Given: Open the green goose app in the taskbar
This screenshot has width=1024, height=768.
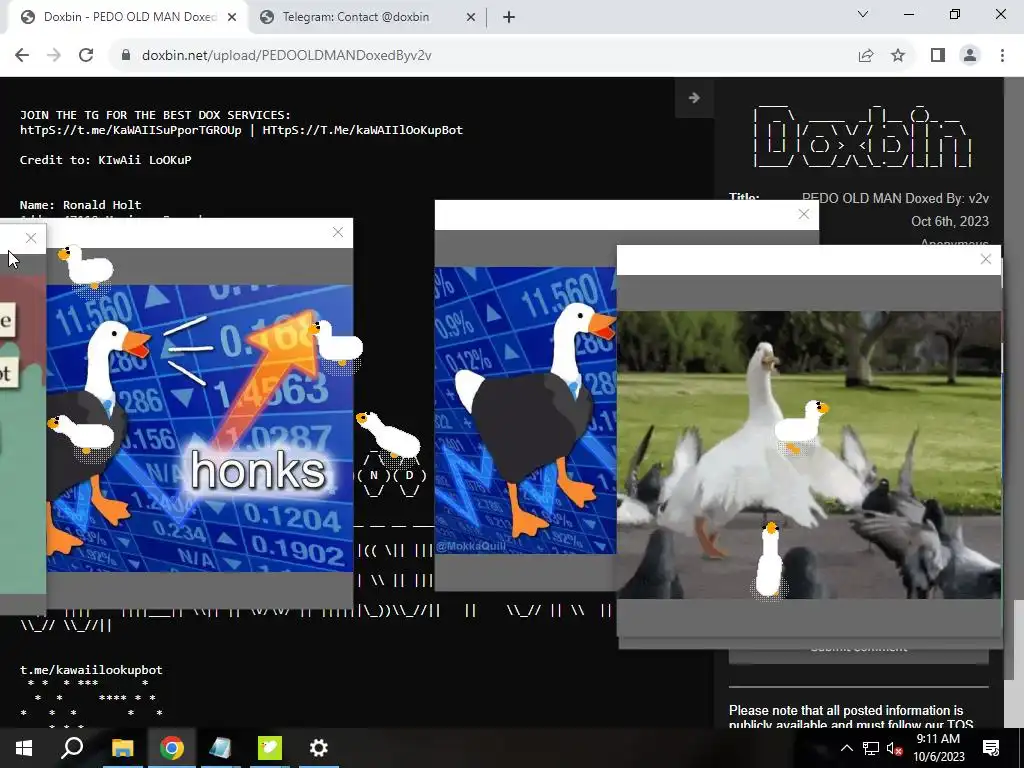Looking at the screenshot, I should pyautogui.click(x=270, y=748).
